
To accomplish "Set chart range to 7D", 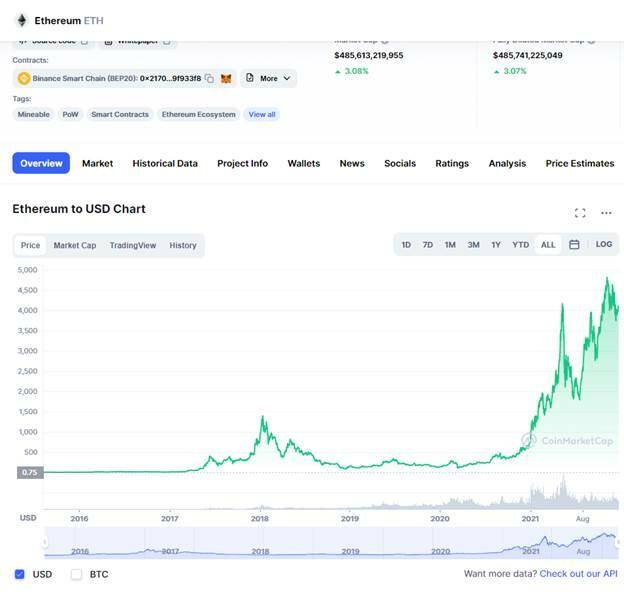I will (427, 244).
